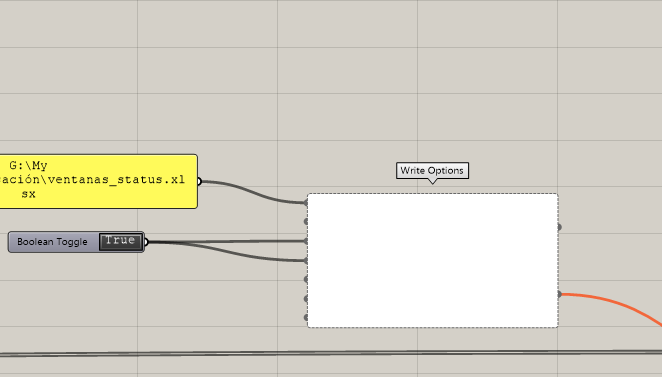This screenshot has height=377, width=662.
Task: Click the Write Options tooltip label
Action: click(432, 171)
